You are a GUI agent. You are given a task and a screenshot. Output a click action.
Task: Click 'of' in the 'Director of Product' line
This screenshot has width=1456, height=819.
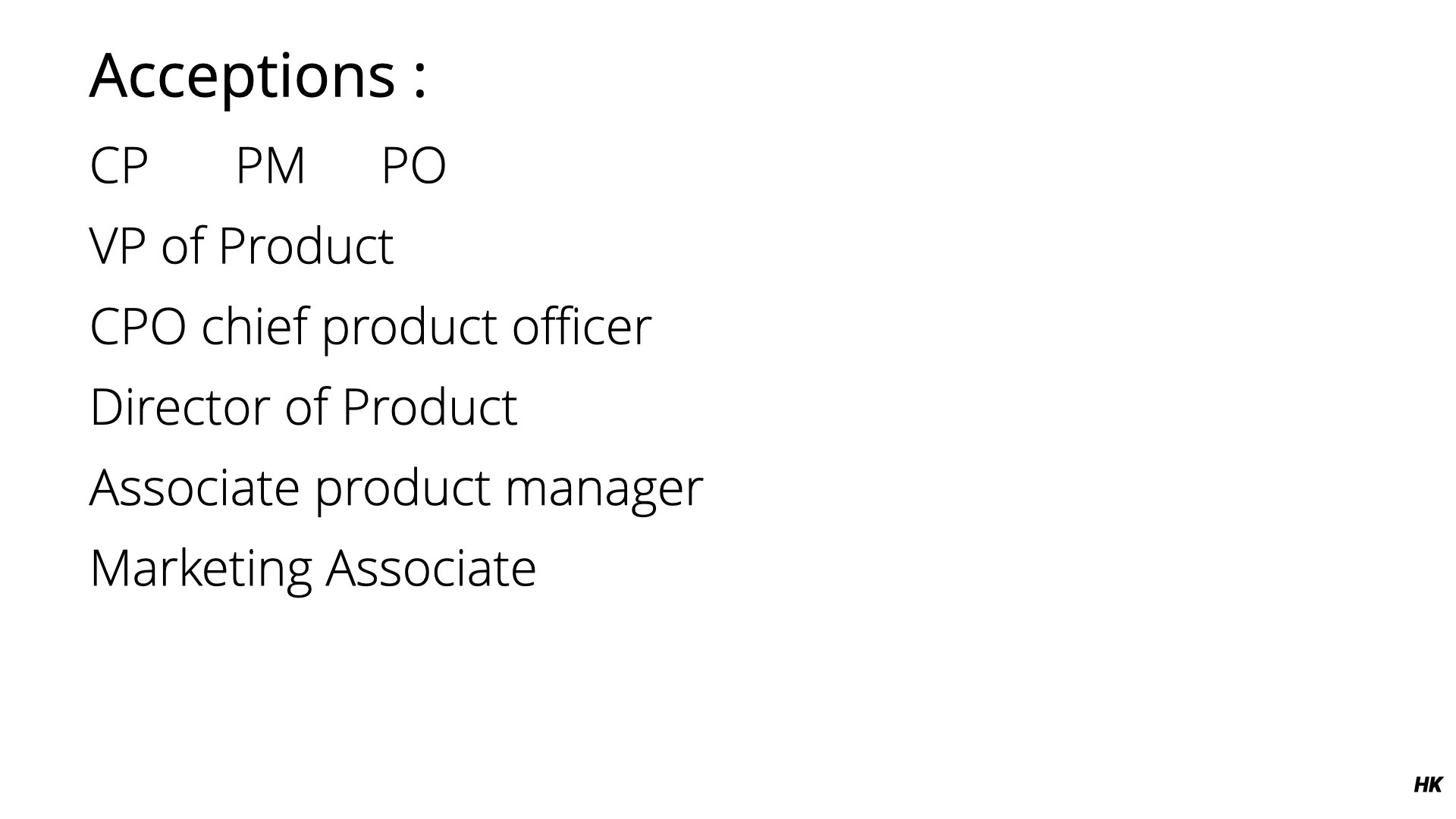(306, 407)
